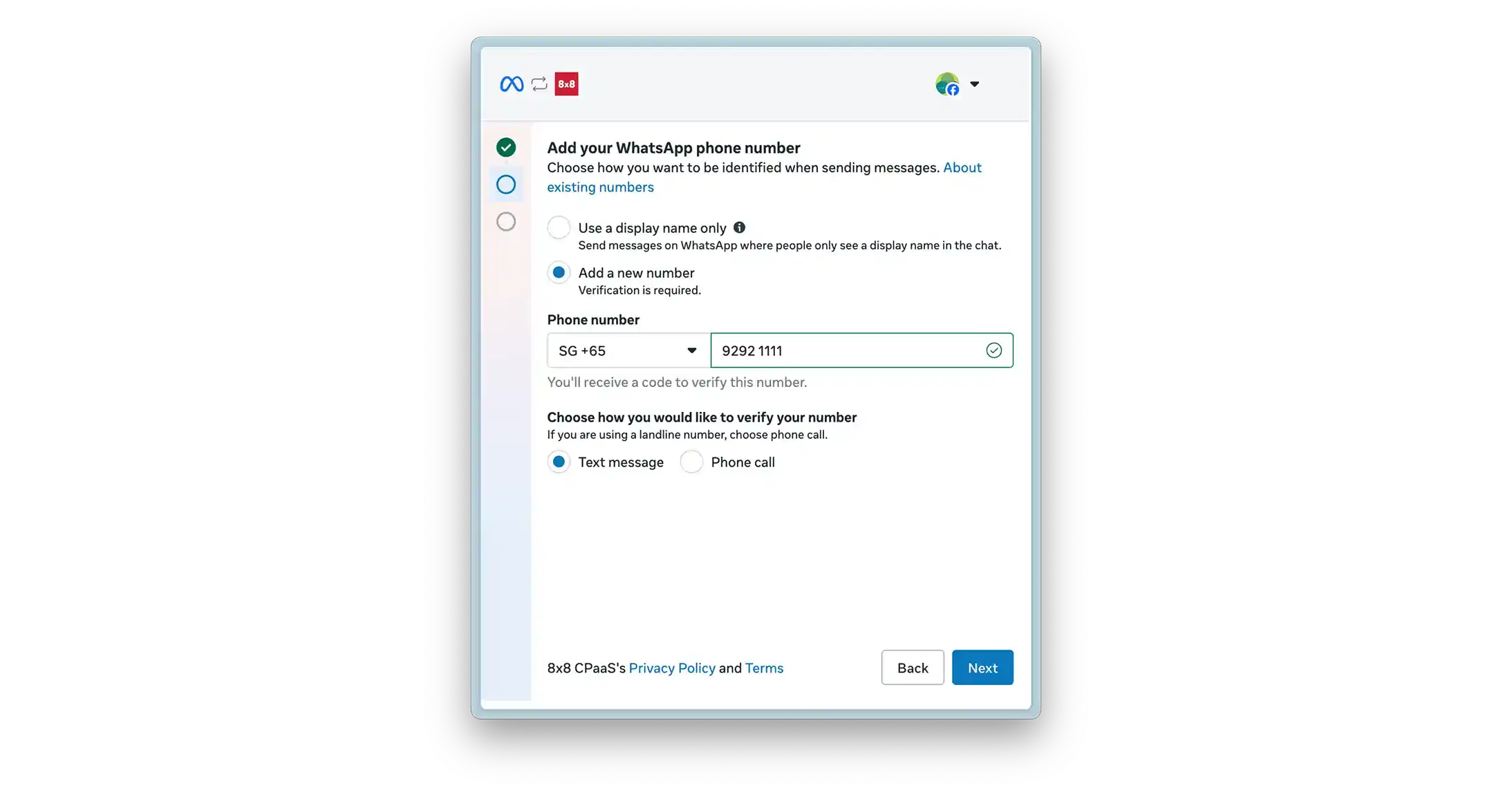Click the Next button
Viewport: 1512px width, 792px height.
(x=982, y=668)
